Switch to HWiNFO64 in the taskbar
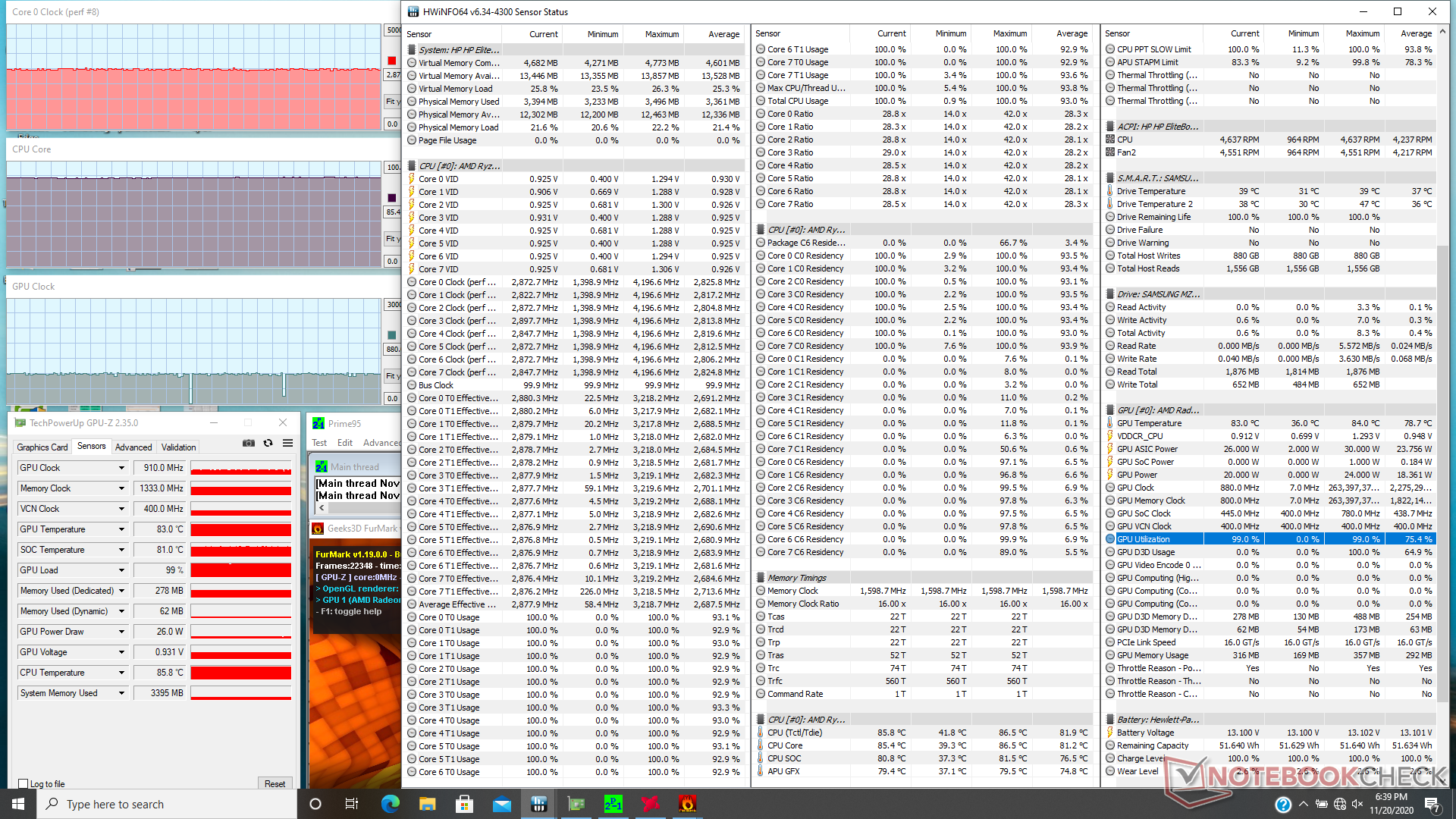This screenshot has height=819, width=1456. 538,804
